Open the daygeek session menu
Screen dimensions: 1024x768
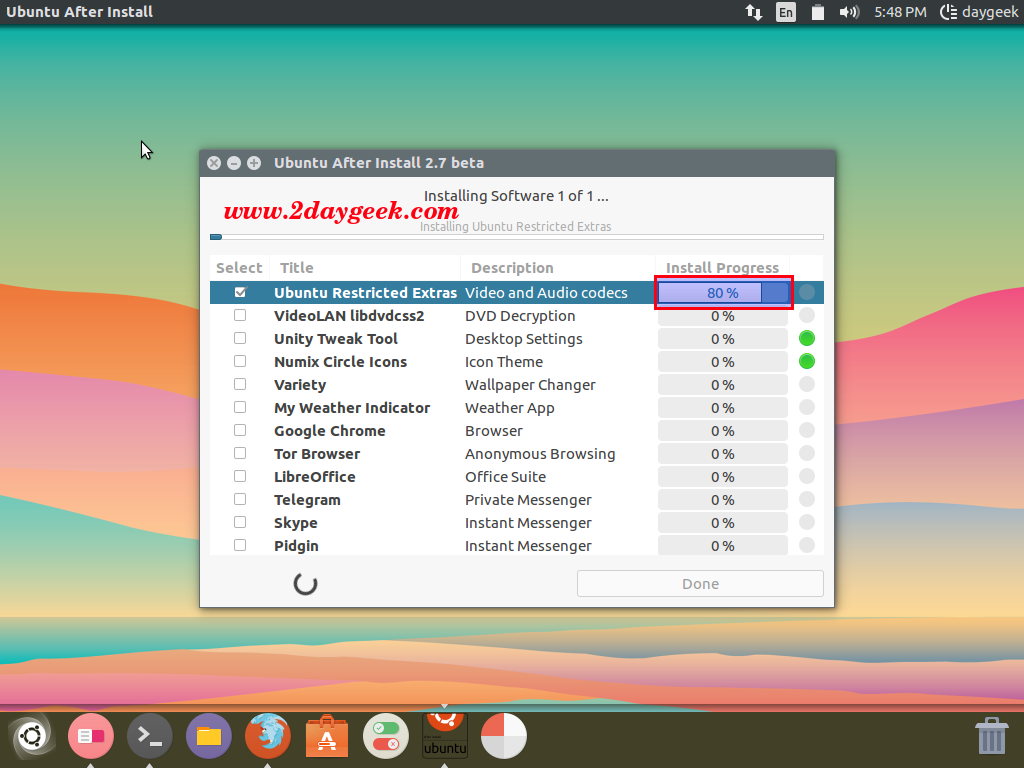978,12
